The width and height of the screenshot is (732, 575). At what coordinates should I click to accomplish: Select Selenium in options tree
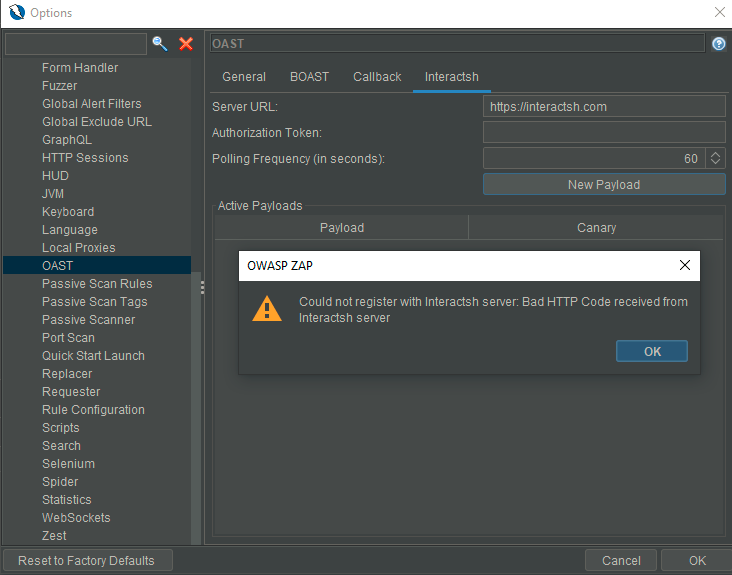pyautogui.click(x=68, y=463)
